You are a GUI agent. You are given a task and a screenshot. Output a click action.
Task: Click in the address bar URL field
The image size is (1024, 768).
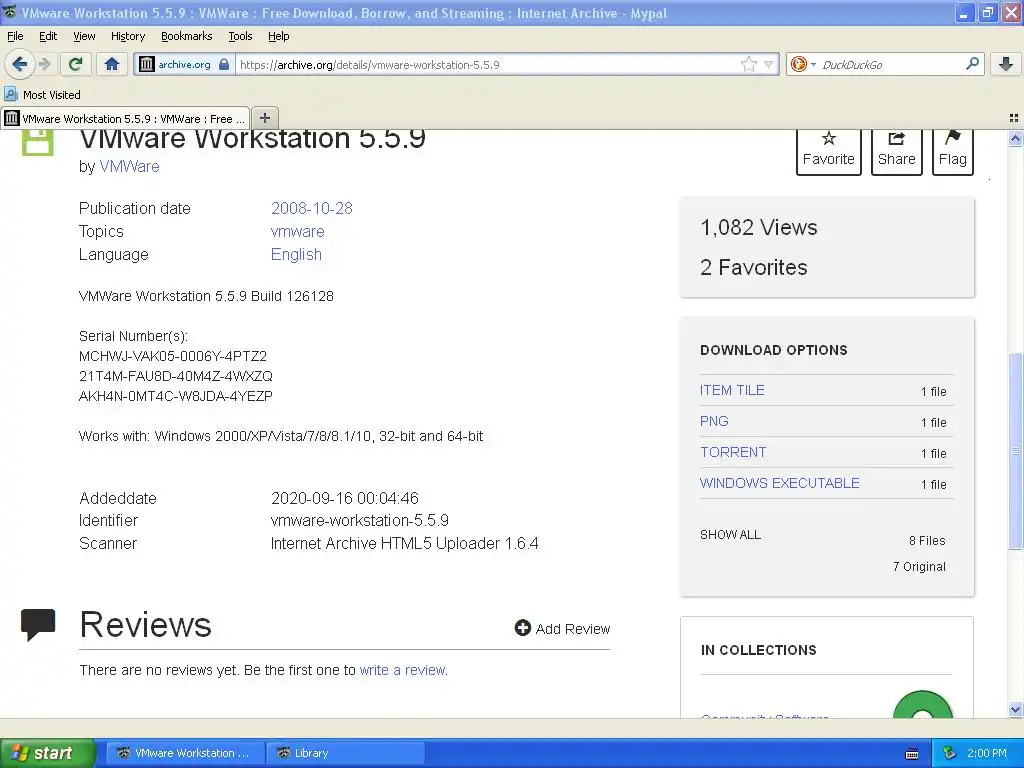pos(487,65)
